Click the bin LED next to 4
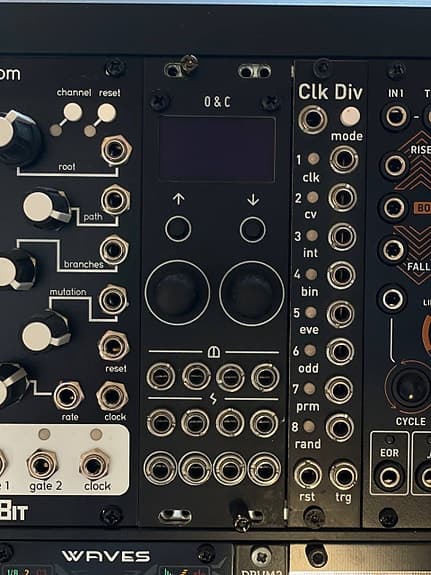Image resolution: width=431 pixels, height=575 pixels. (x=311, y=274)
